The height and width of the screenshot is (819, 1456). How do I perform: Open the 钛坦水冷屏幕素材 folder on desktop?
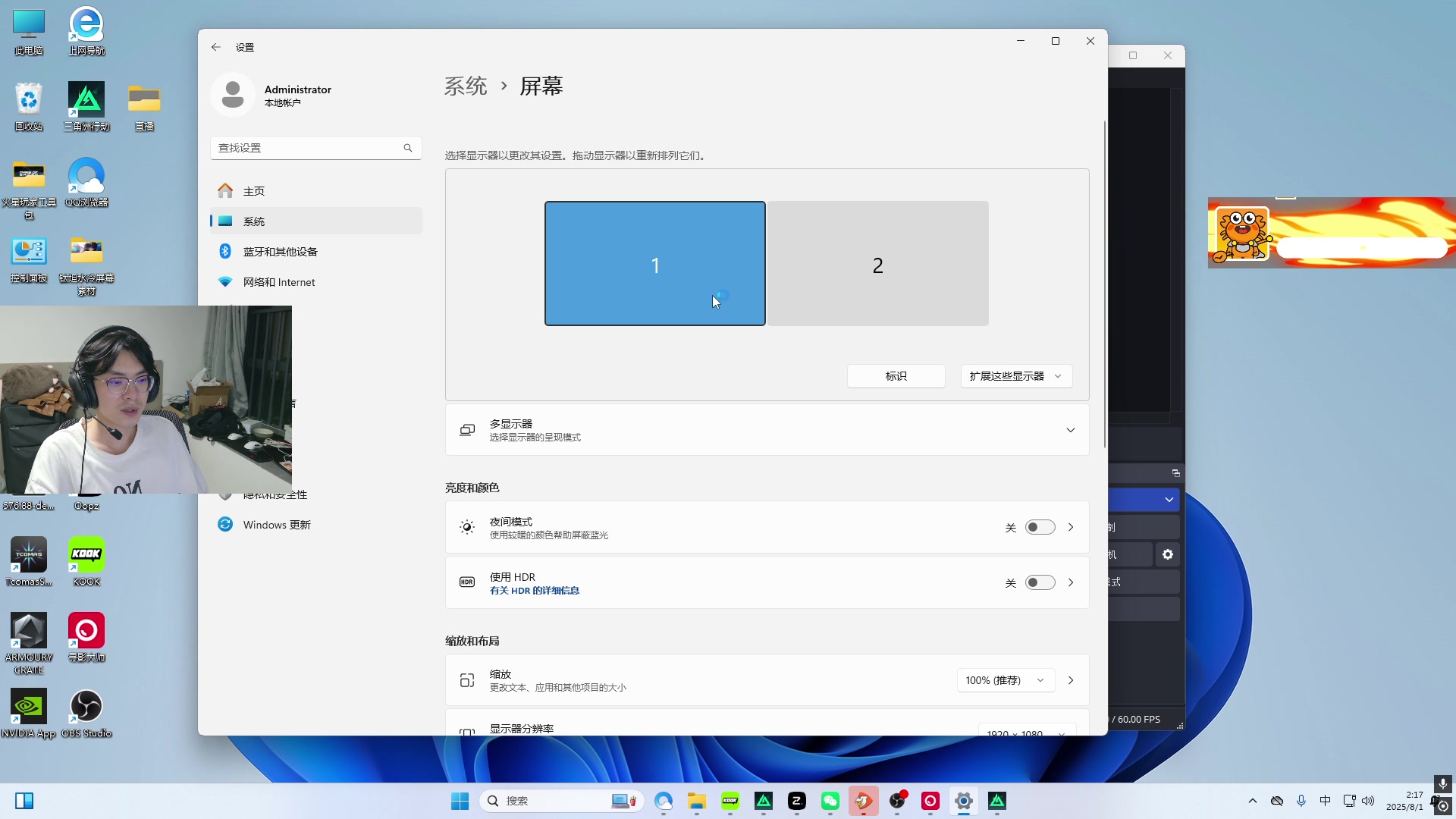click(86, 265)
